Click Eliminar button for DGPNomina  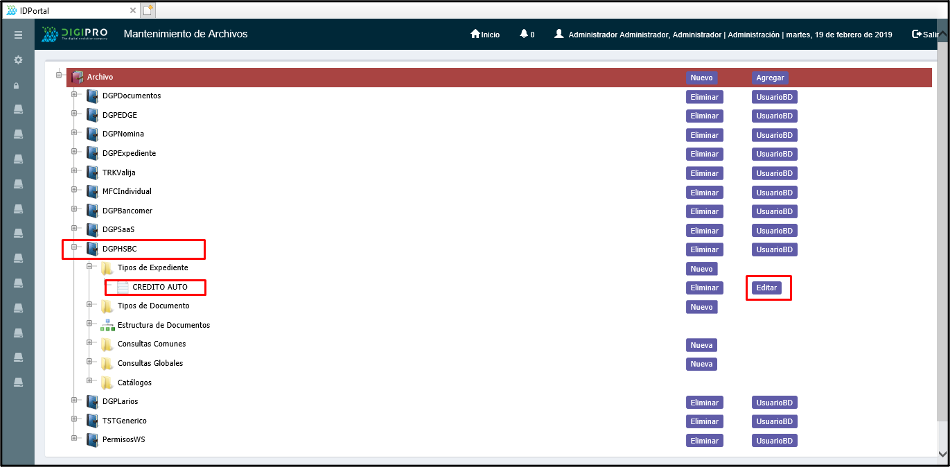point(704,135)
